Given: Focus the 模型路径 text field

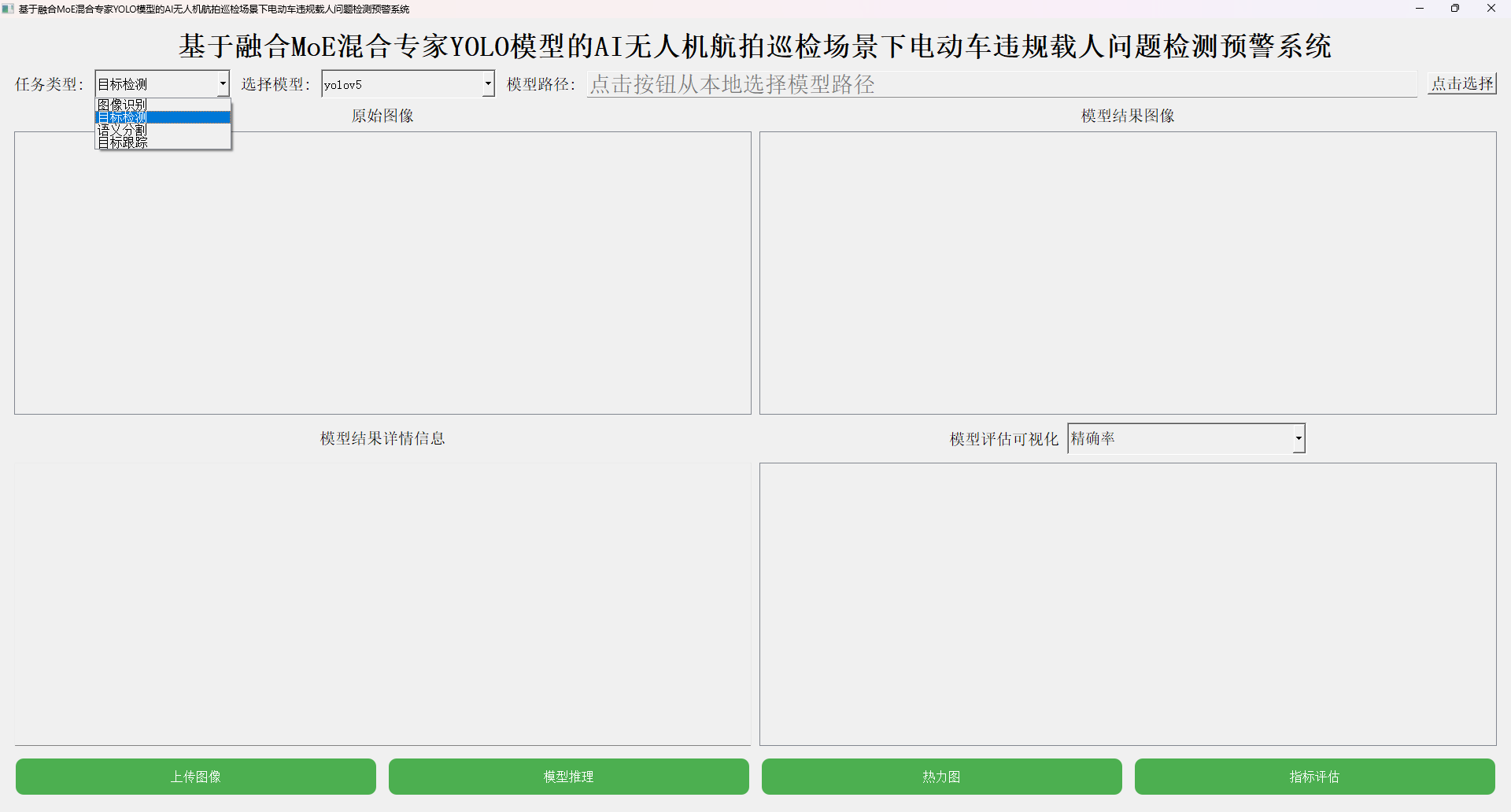Looking at the screenshot, I should tap(1002, 84).
